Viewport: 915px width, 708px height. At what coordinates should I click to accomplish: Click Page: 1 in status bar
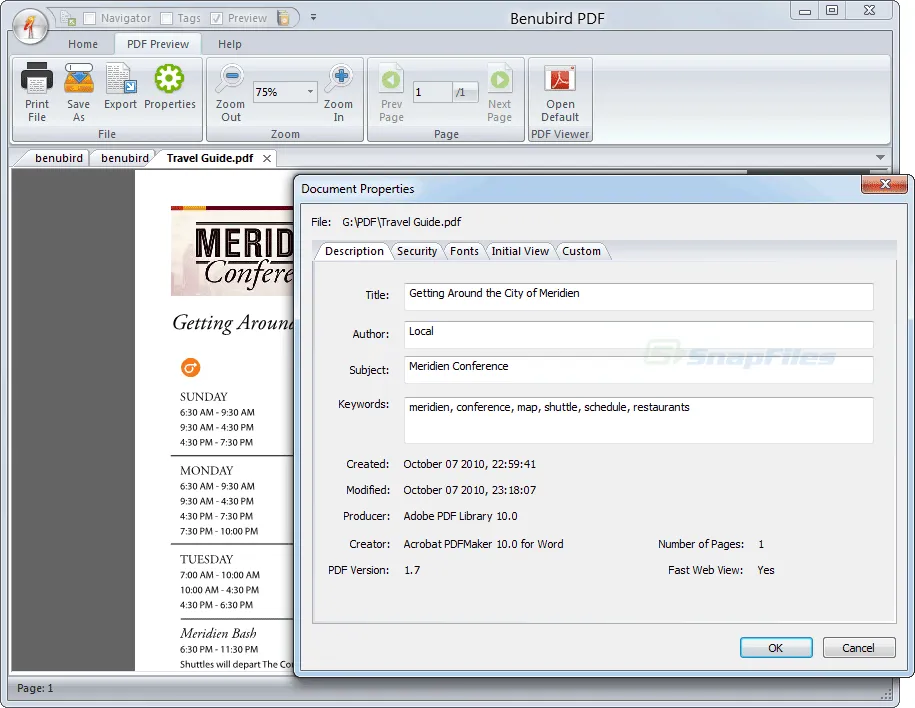click(35, 688)
